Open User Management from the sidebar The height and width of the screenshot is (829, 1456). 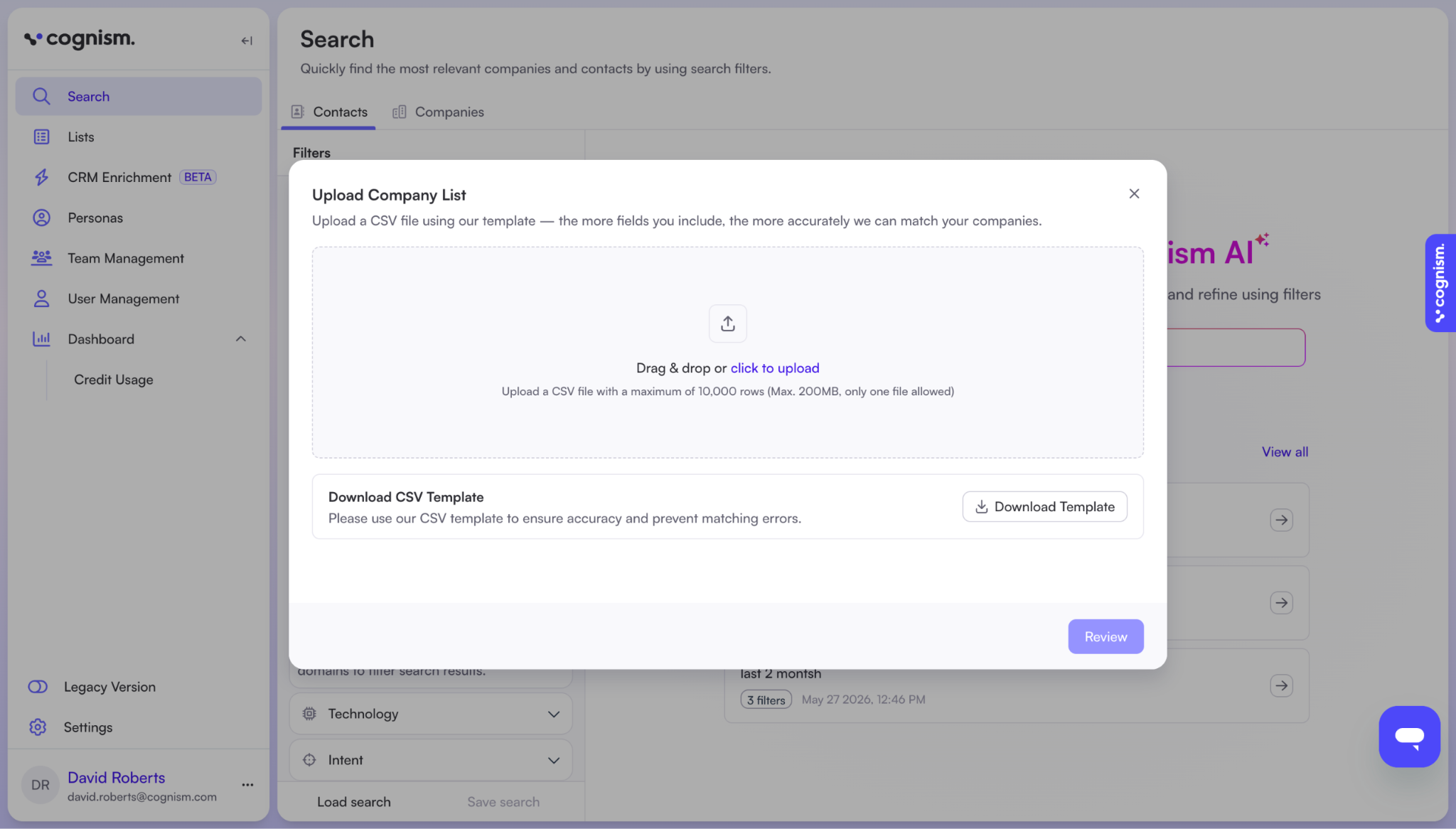click(x=139, y=299)
